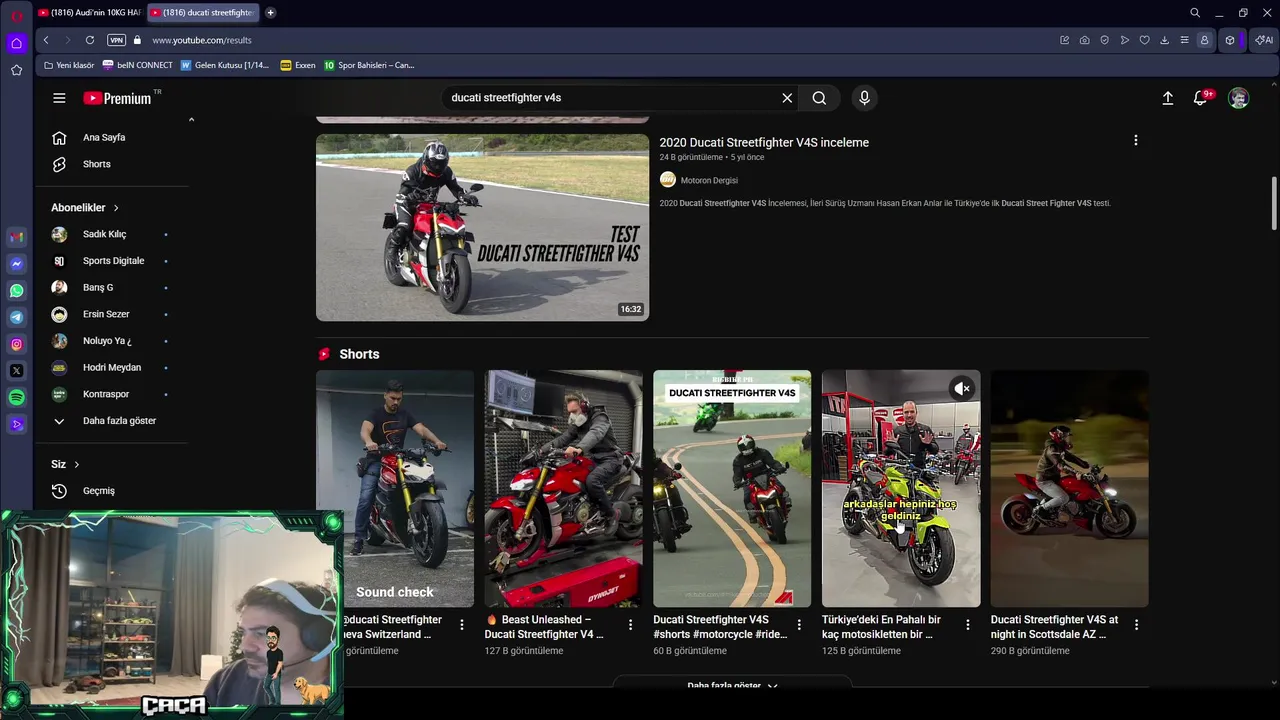The image size is (1280, 720).
Task: Take a snapshot with the camera icon
Action: pos(1084,40)
